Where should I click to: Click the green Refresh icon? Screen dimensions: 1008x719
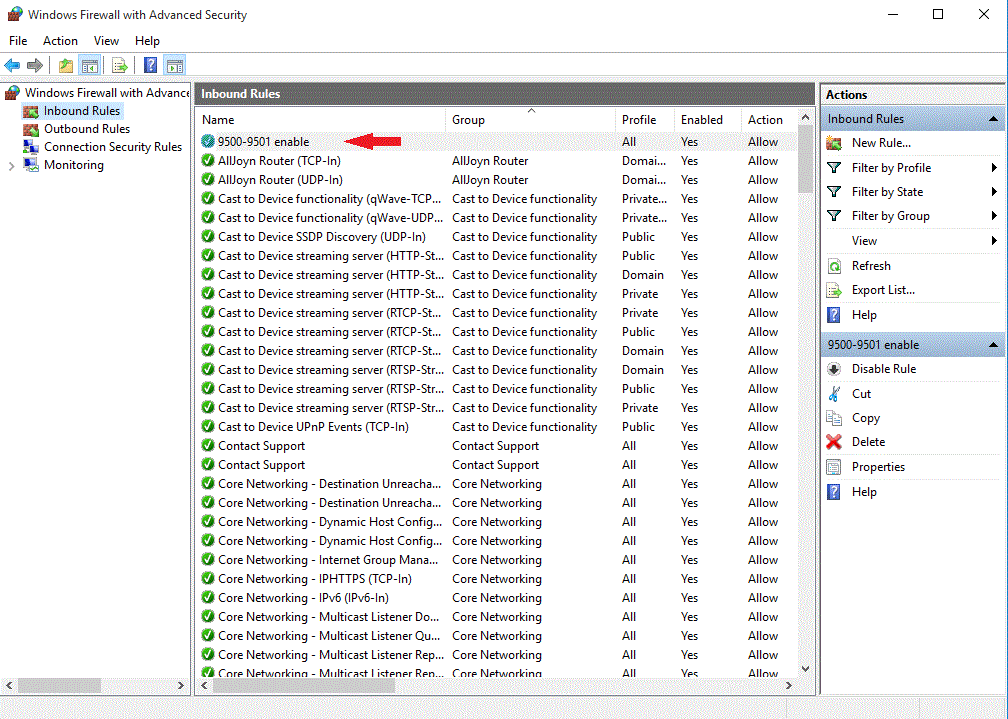[x=834, y=266]
